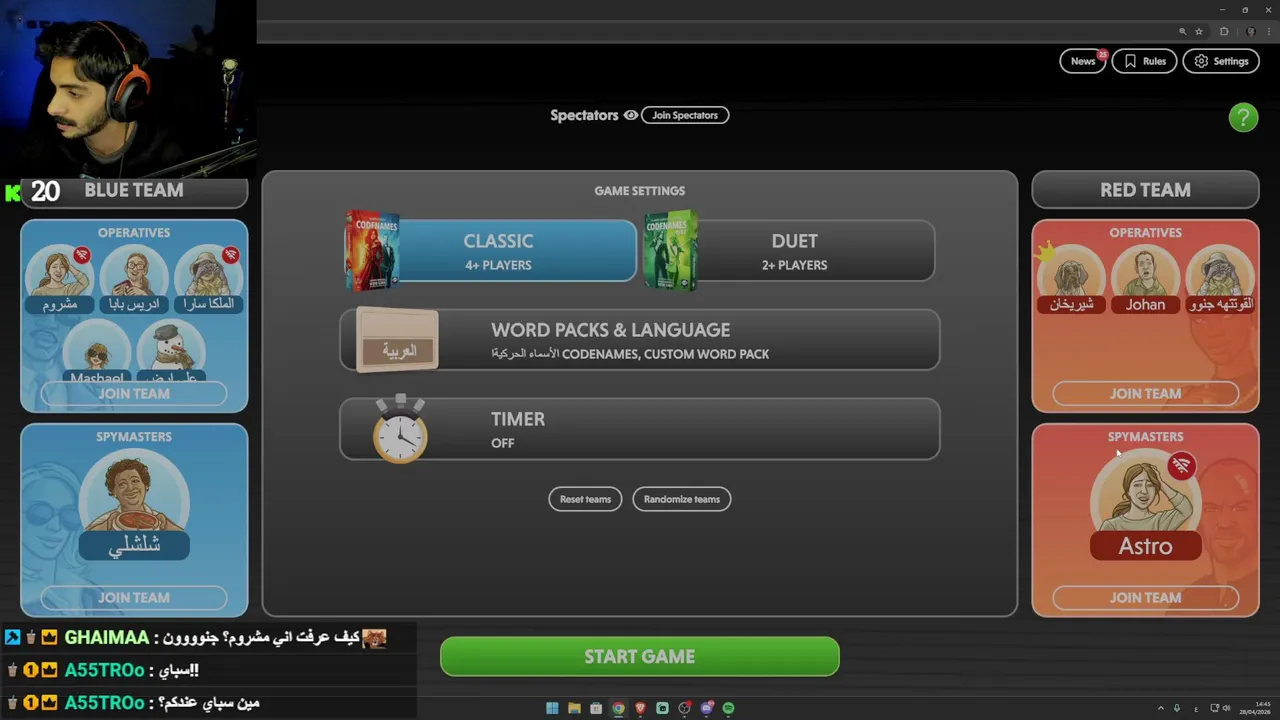Open the green help question mark
This screenshot has height=720, width=1280.
pyautogui.click(x=1243, y=118)
